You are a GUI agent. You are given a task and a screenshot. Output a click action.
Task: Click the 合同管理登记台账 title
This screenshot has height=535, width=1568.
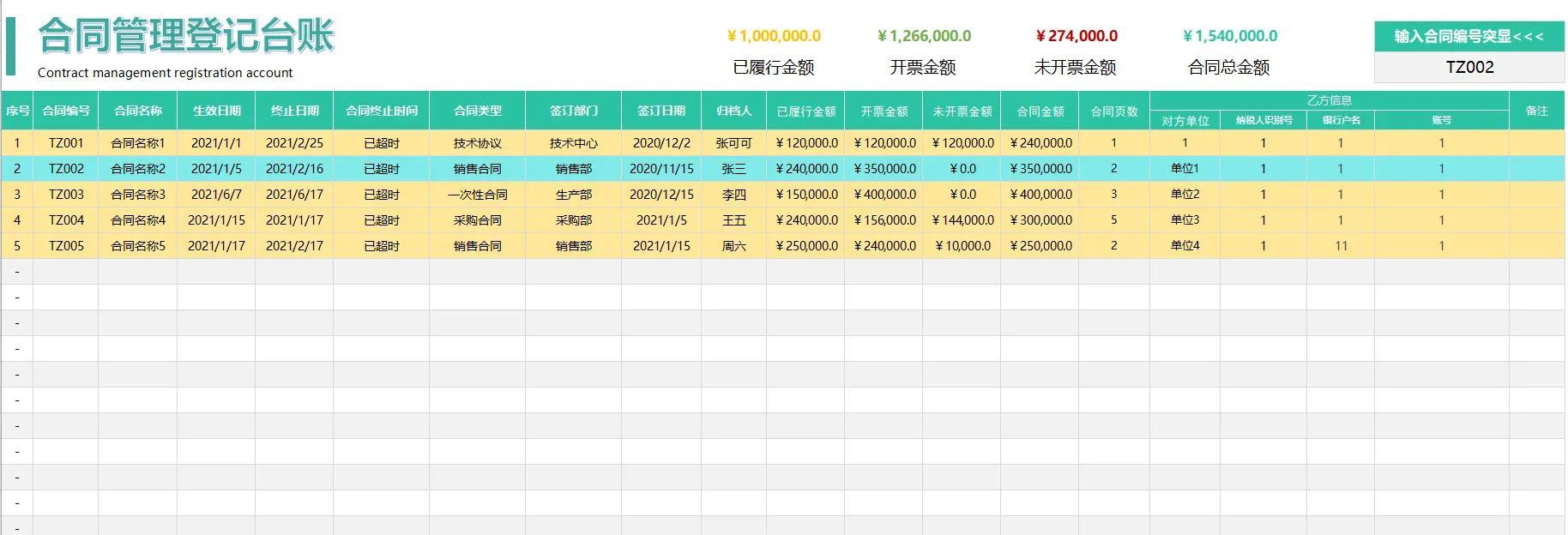(186, 36)
